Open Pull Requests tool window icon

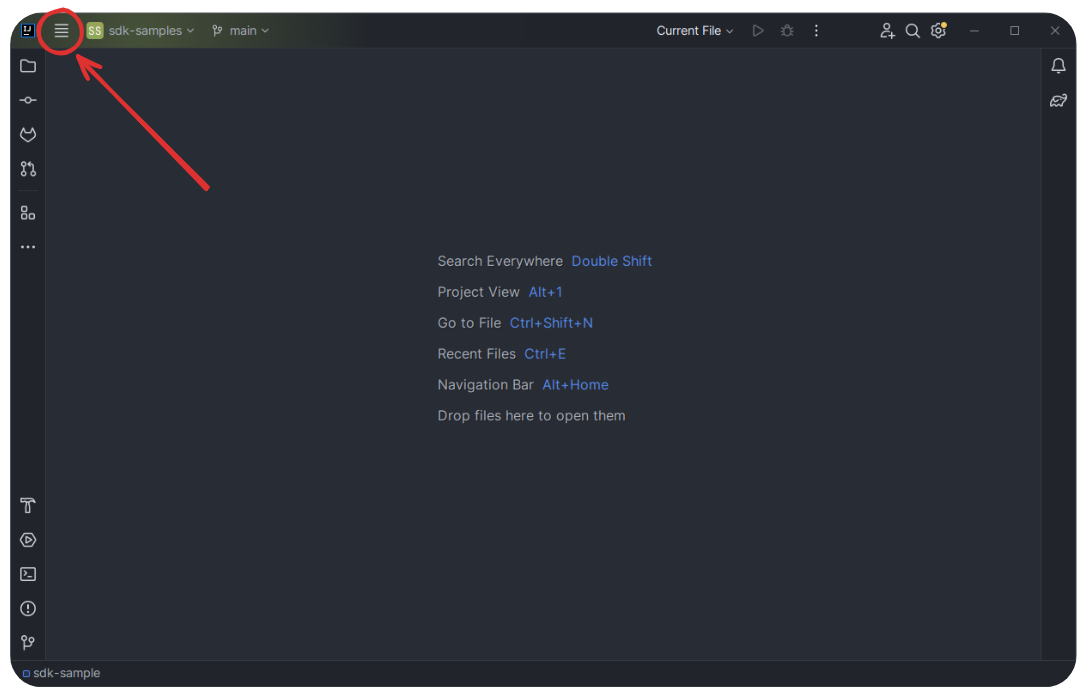click(x=28, y=168)
